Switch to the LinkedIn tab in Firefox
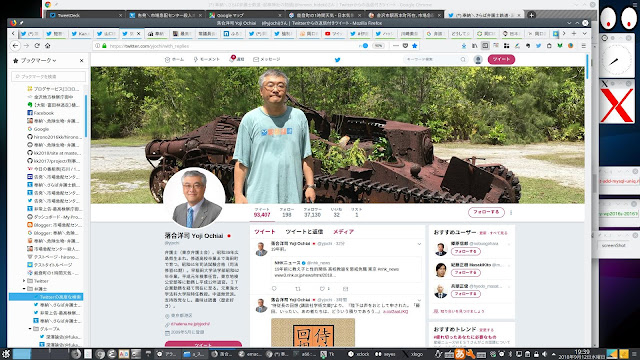The width and height of the screenshot is (640, 360). click(234, 33)
